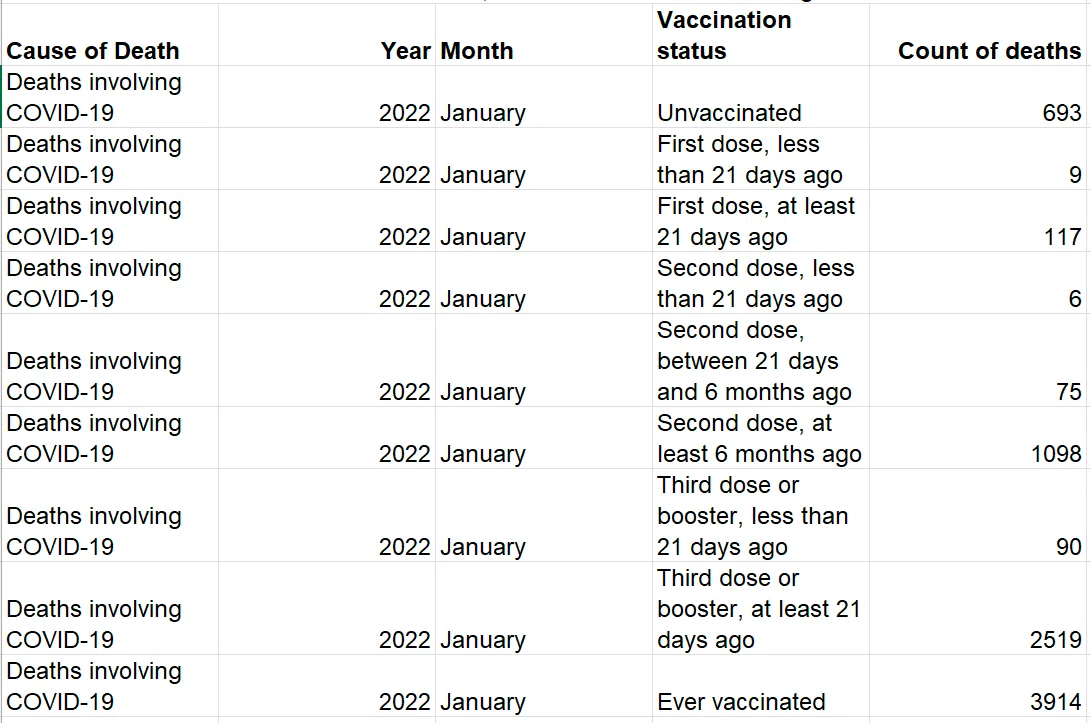This screenshot has height=723, width=1091.
Task: Click the Unvaccinated status cell
Action: 761,97
